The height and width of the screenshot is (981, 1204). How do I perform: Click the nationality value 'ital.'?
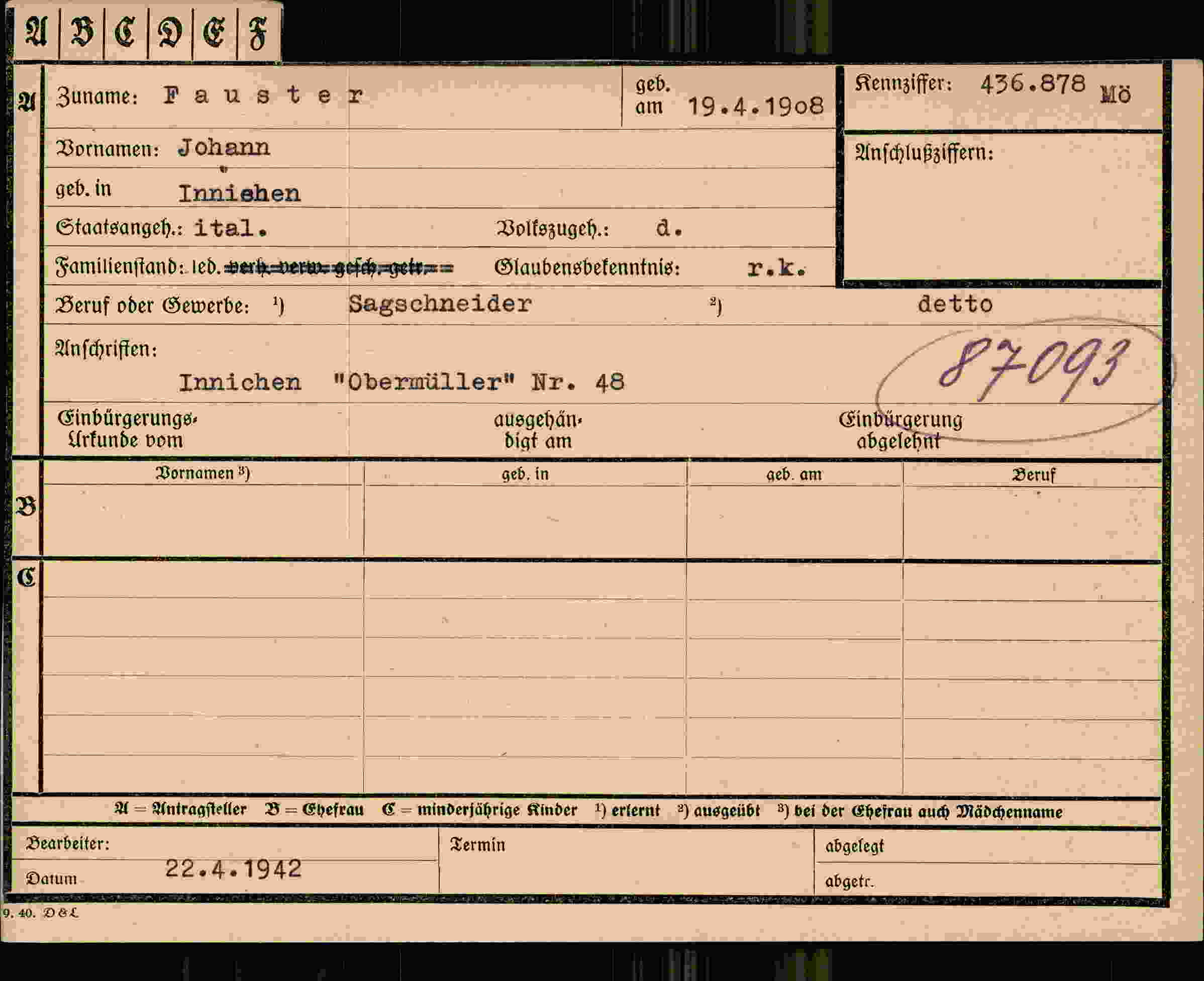pyautogui.click(x=231, y=228)
